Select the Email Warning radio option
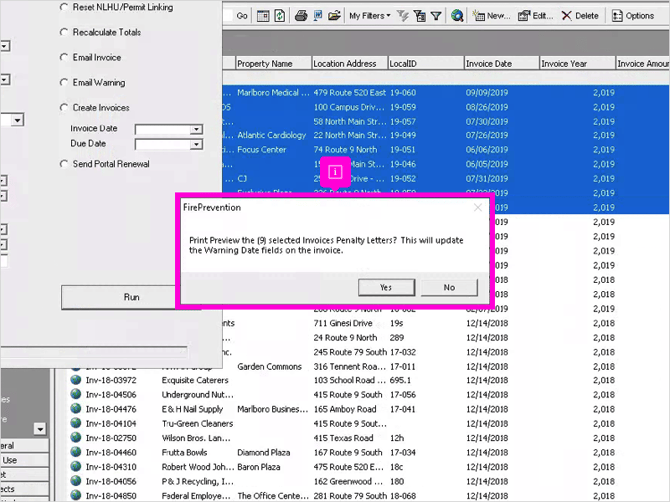The height and width of the screenshot is (502, 670). (64, 82)
